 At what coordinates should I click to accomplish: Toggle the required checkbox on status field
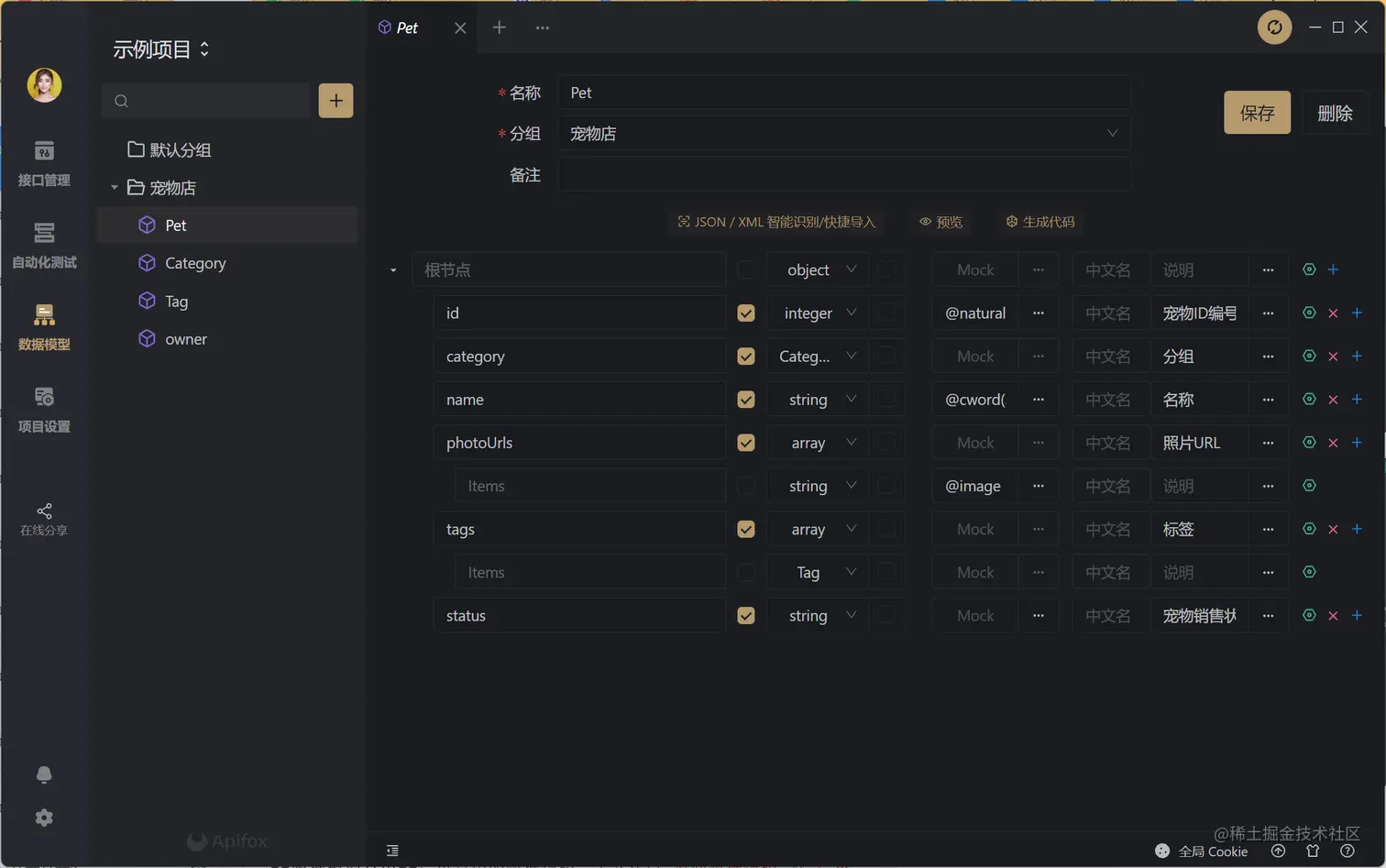pos(745,615)
